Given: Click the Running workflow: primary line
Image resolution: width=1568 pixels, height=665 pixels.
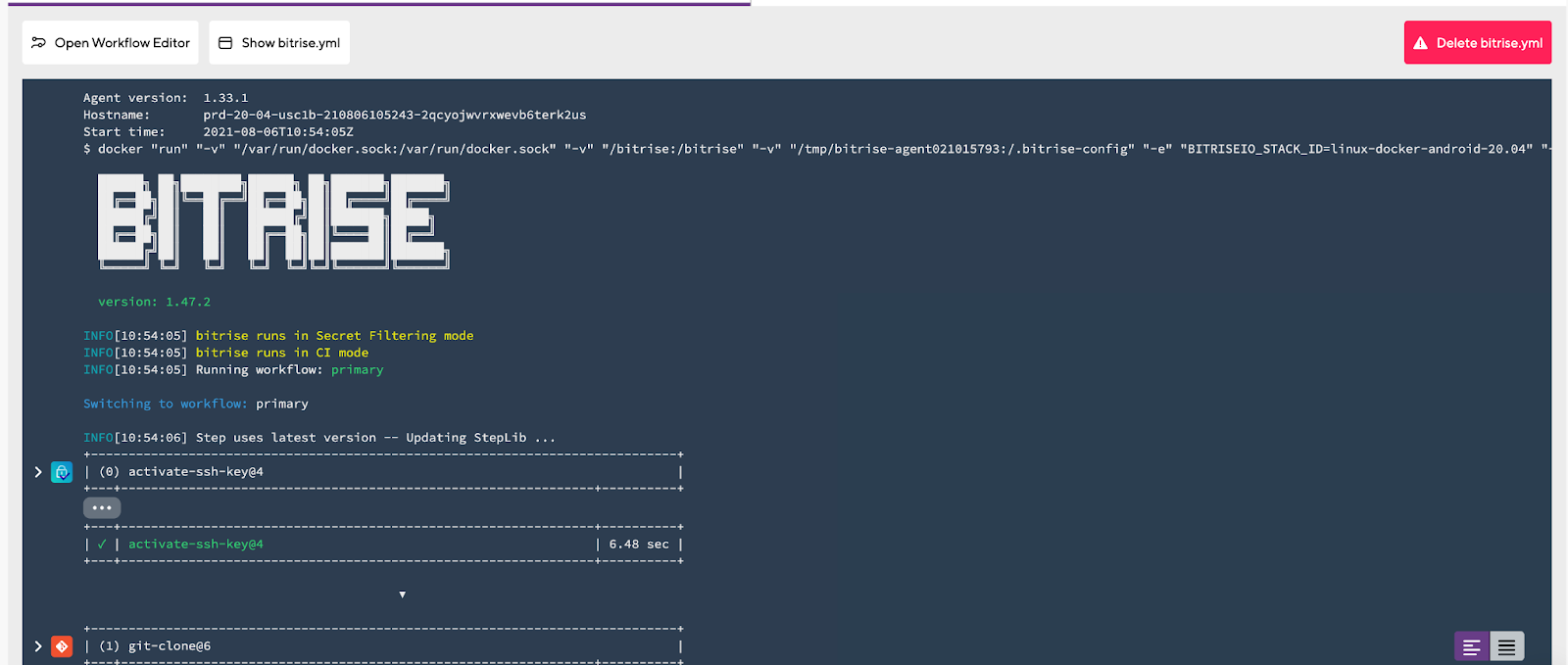Looking at the screenshot, I should pyautogui.click(x=233, y=369).
